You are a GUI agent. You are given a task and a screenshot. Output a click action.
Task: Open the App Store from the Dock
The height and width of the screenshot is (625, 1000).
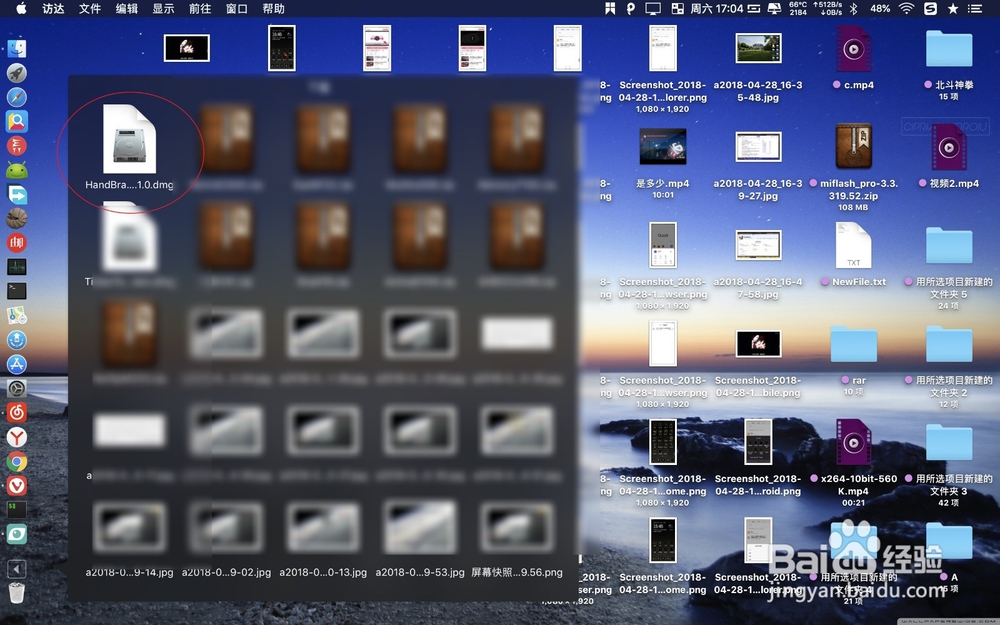click(17, 364)
